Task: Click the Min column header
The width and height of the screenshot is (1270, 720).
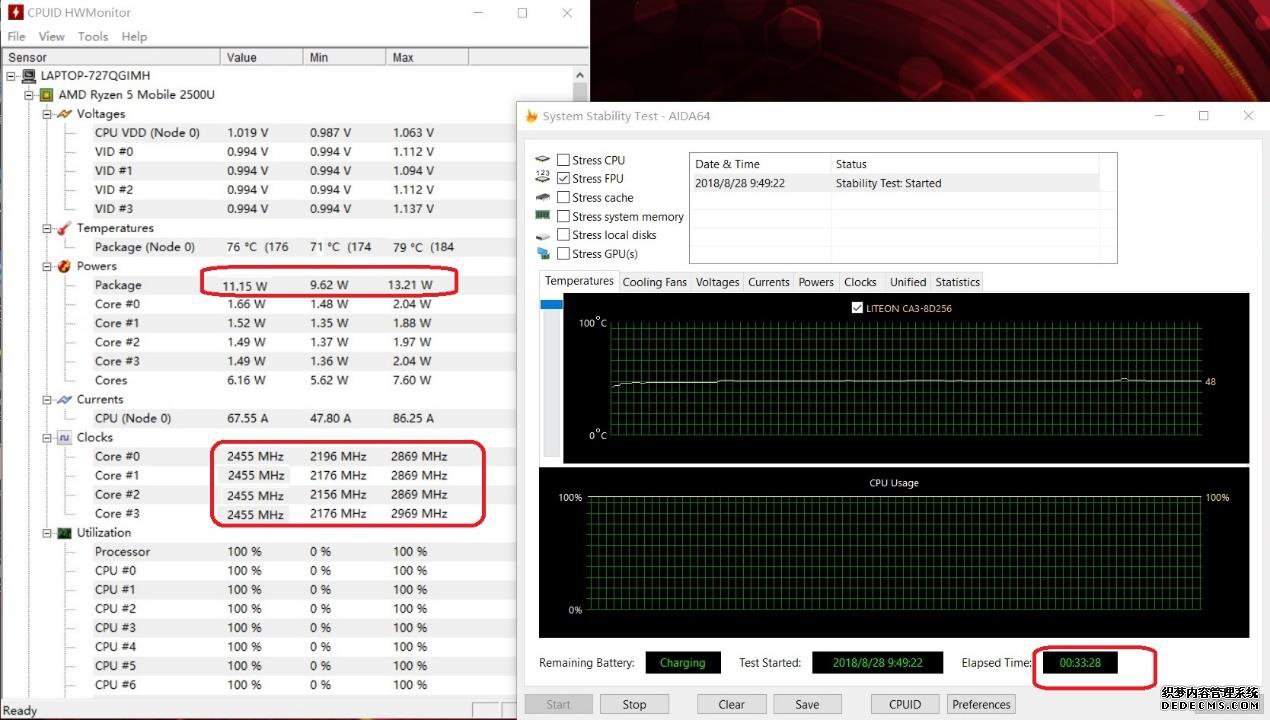Action: click(345, 58)
